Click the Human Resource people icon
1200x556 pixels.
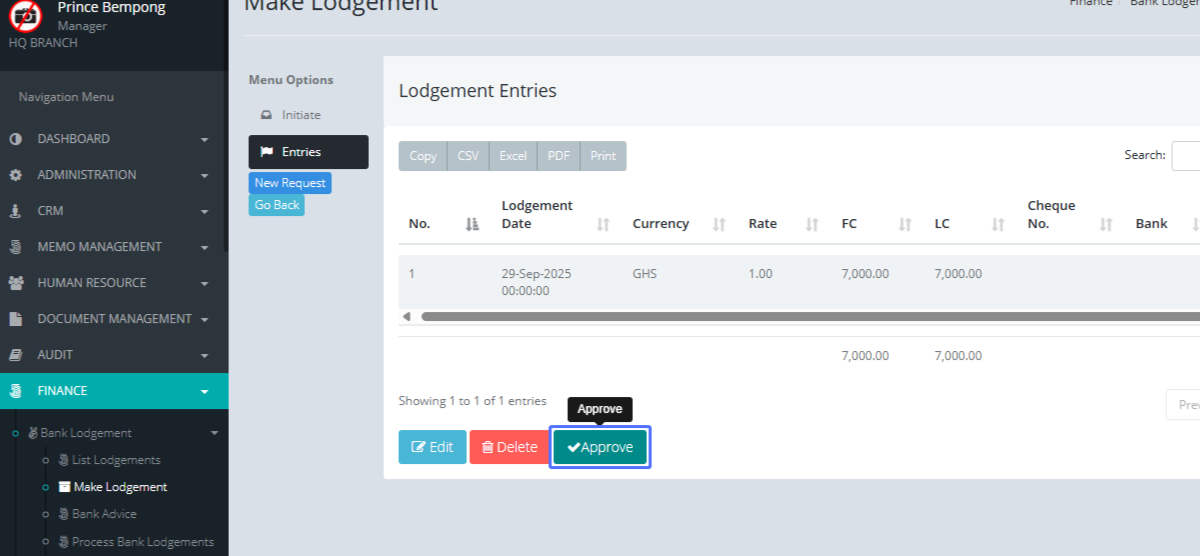tap(15, 283)
